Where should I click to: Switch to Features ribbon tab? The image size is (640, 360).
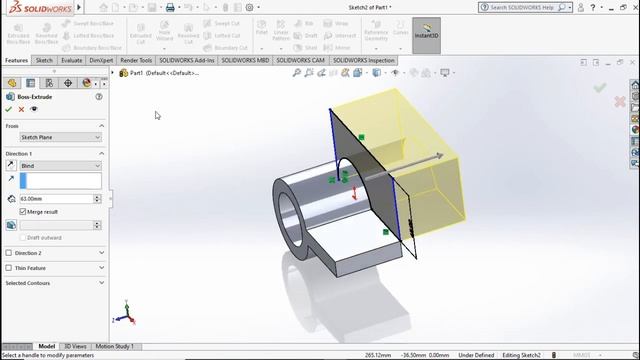pyautogui.click(x=16, y=60)
